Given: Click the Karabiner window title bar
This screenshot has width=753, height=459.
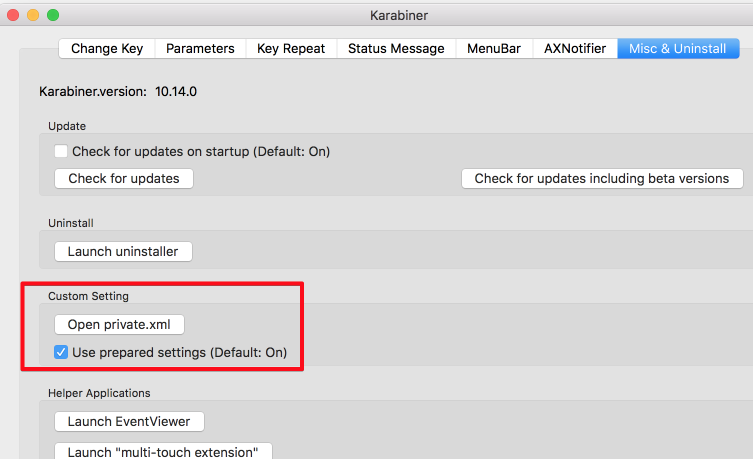Looking at the screenshot, I should click(400, 15).
